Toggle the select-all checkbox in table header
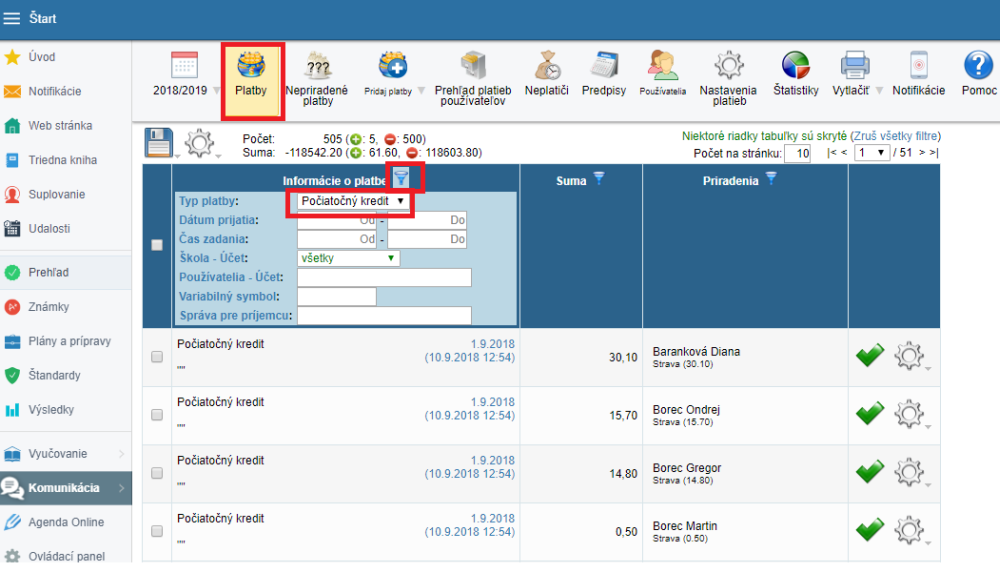This screenshot has height=571, width=1000. pos(157,245)
